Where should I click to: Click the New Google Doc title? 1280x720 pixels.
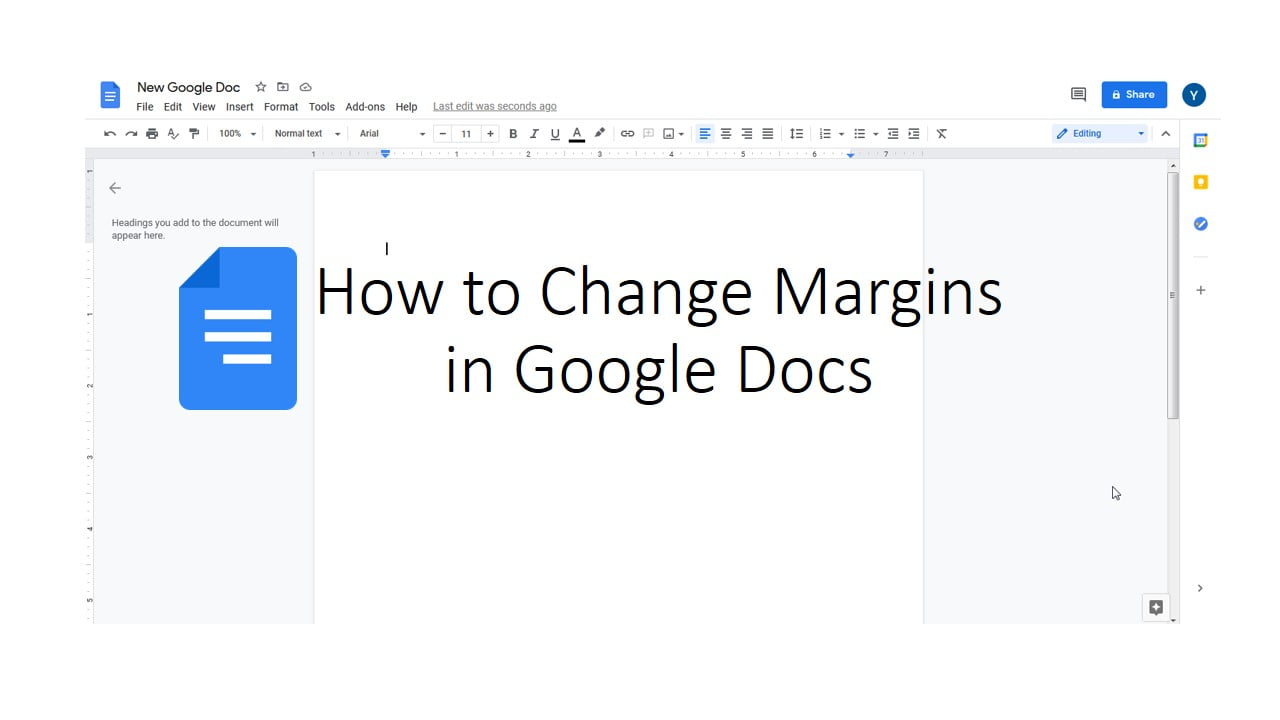pyautogui.click(x=189, y=88)
